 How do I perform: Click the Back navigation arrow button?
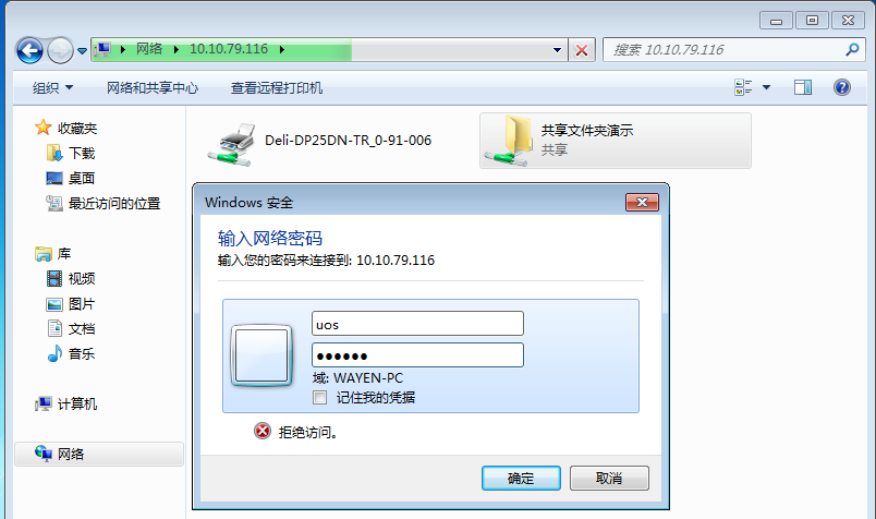(30, 51)
